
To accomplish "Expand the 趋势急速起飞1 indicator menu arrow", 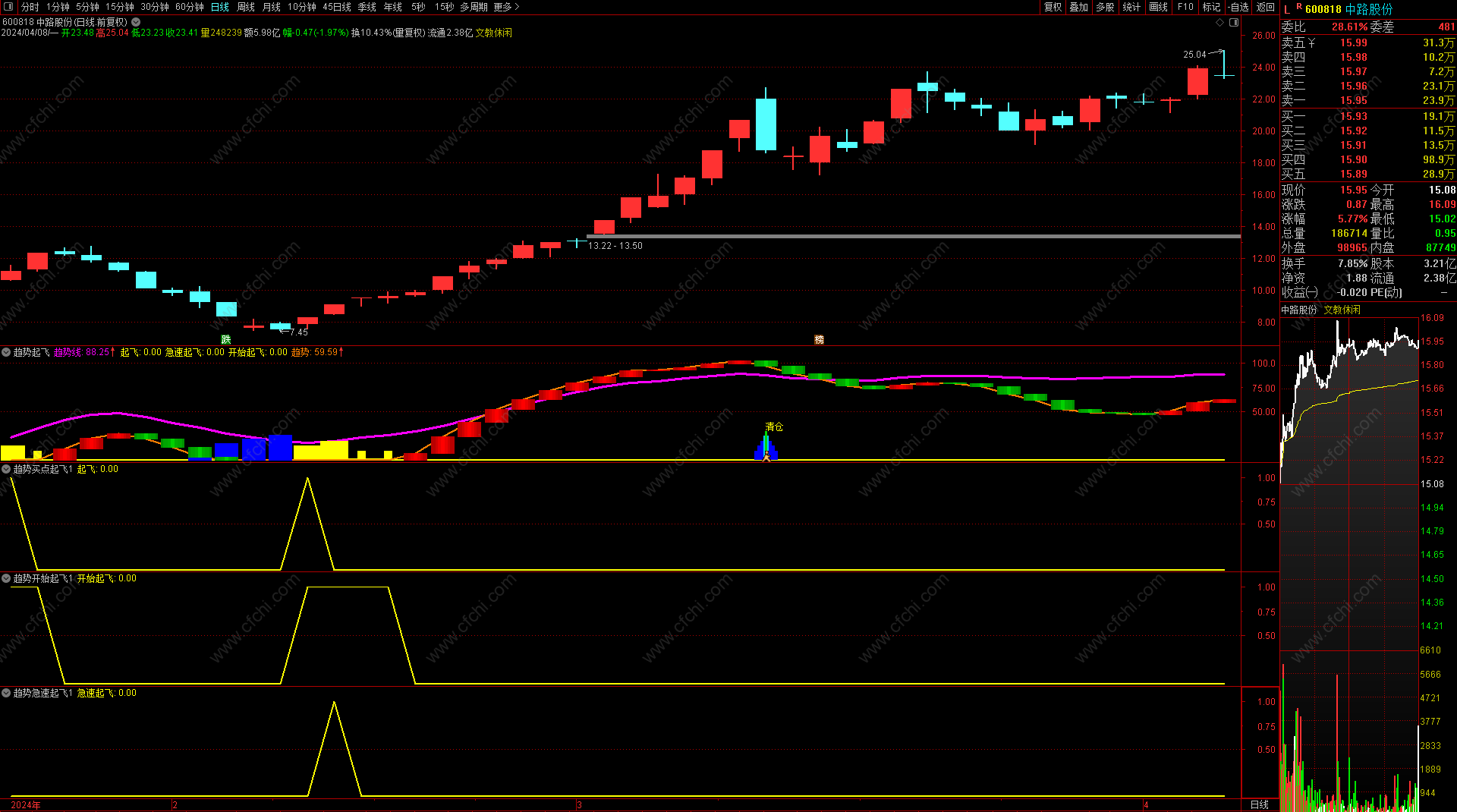I will (x=6, y=693).
